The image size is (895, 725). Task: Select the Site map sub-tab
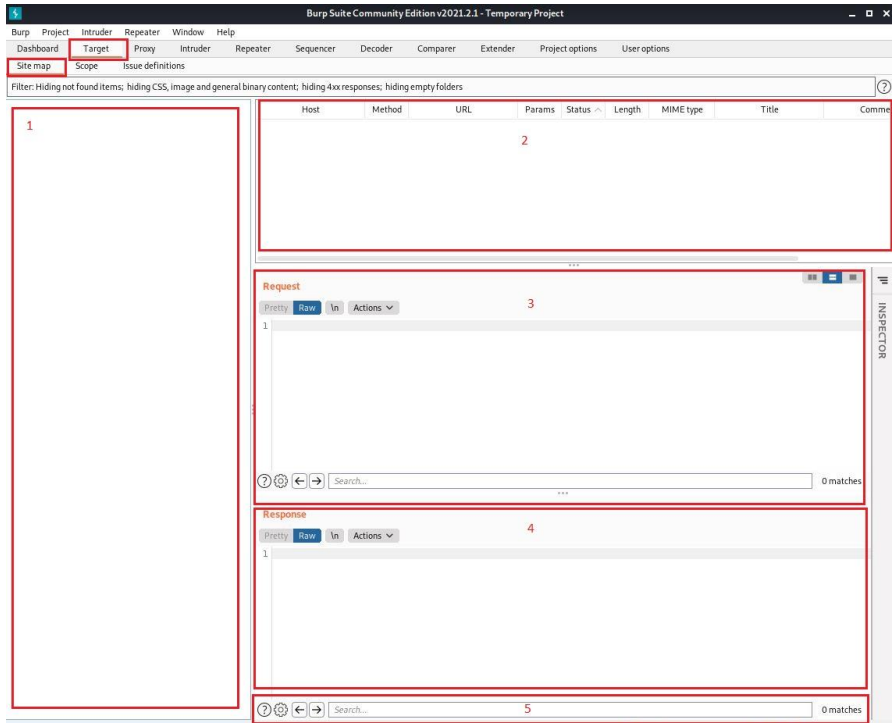(34, 66)
